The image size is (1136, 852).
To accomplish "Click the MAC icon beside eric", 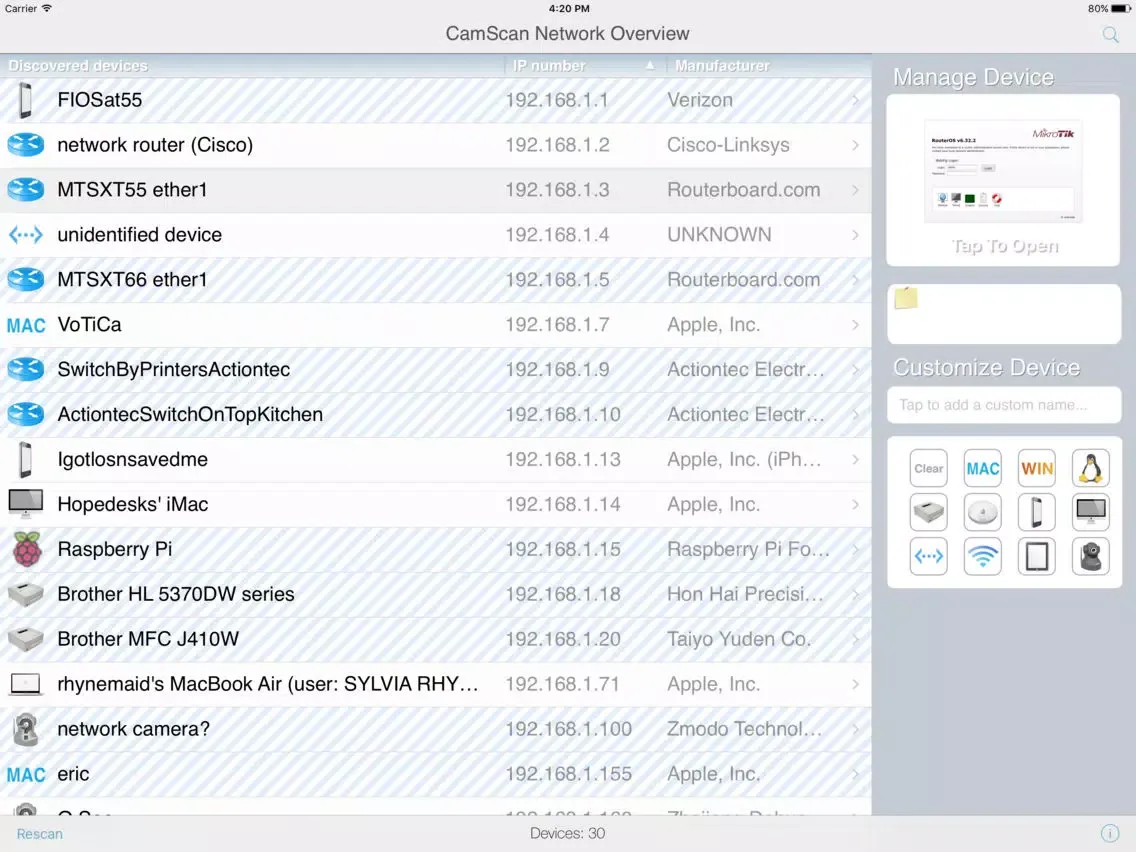I will (x=26, y=774).
